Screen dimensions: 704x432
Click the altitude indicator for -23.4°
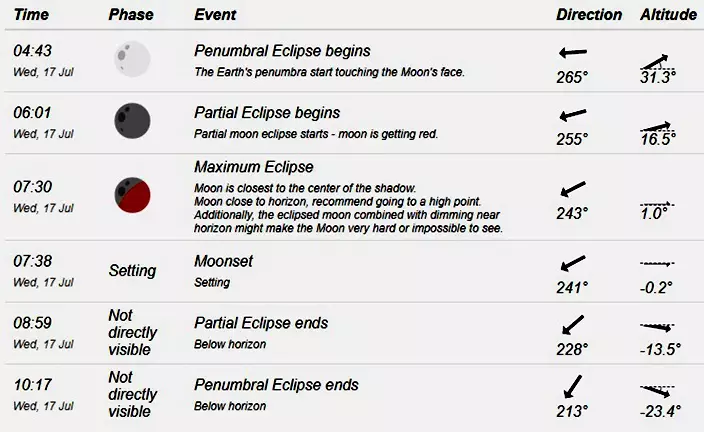[657, 390]
